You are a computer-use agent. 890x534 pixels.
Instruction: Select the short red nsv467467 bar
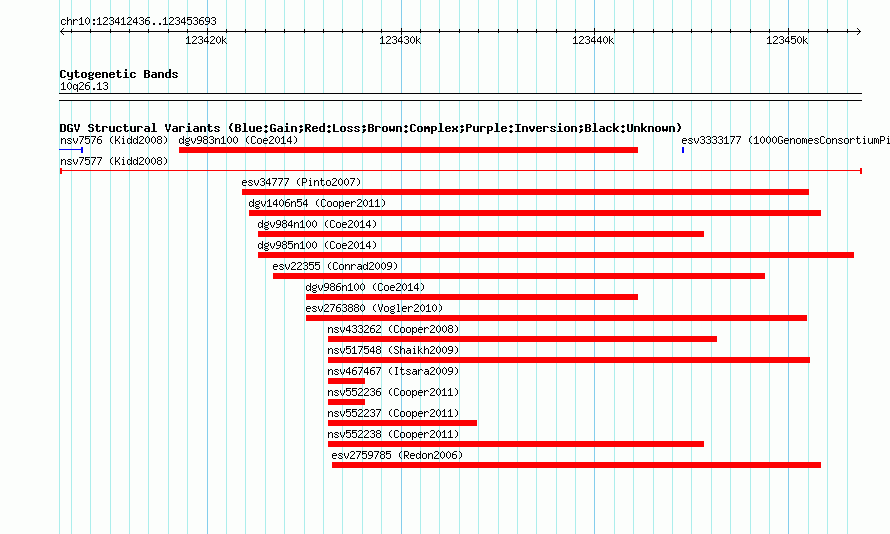346,381
